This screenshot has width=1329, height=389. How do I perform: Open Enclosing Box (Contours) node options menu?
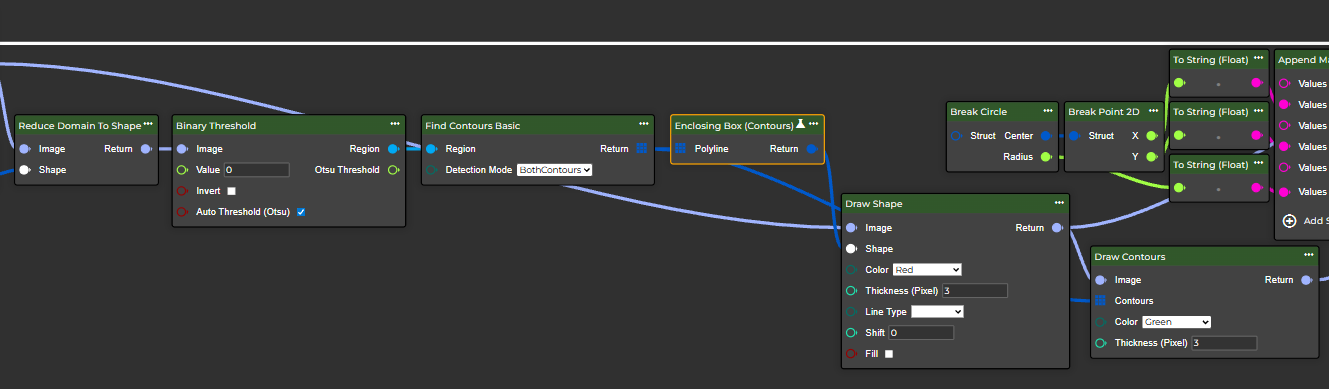(814, 124)
